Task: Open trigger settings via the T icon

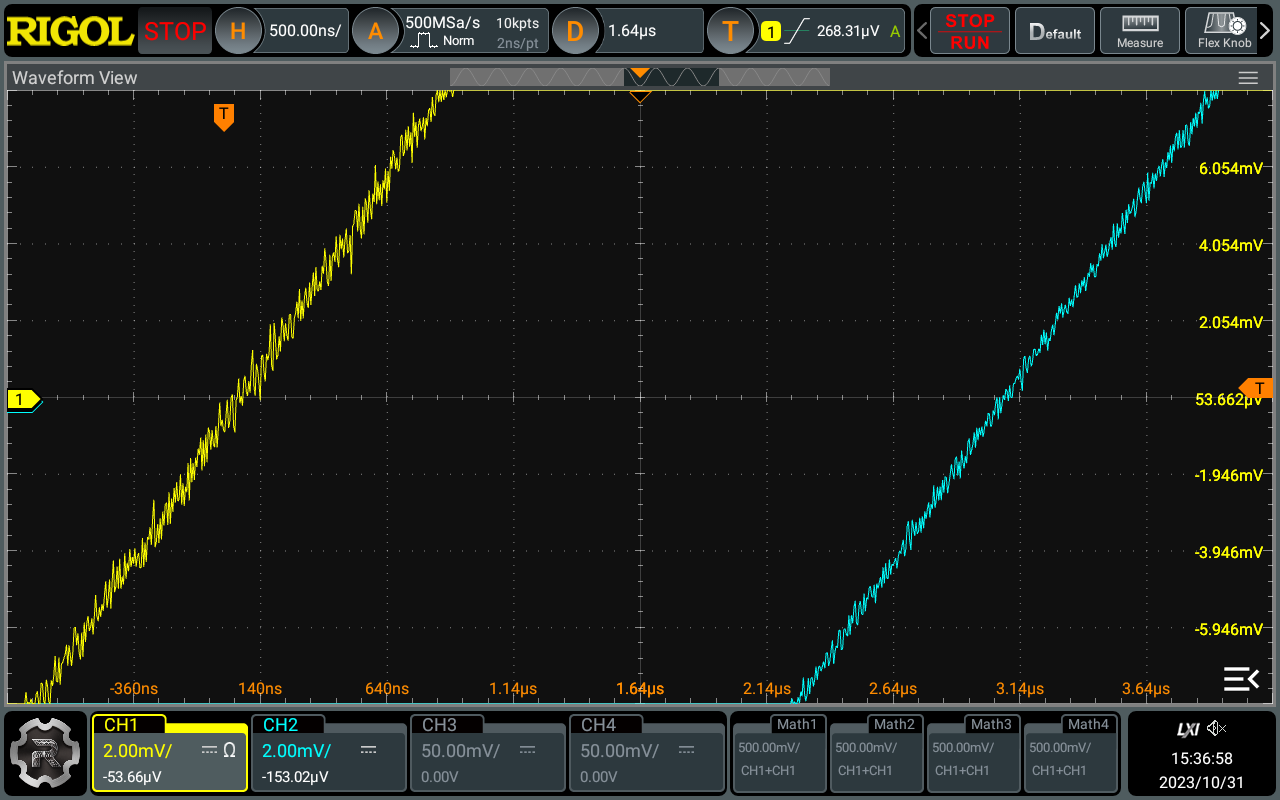Action: pos(731,31)
